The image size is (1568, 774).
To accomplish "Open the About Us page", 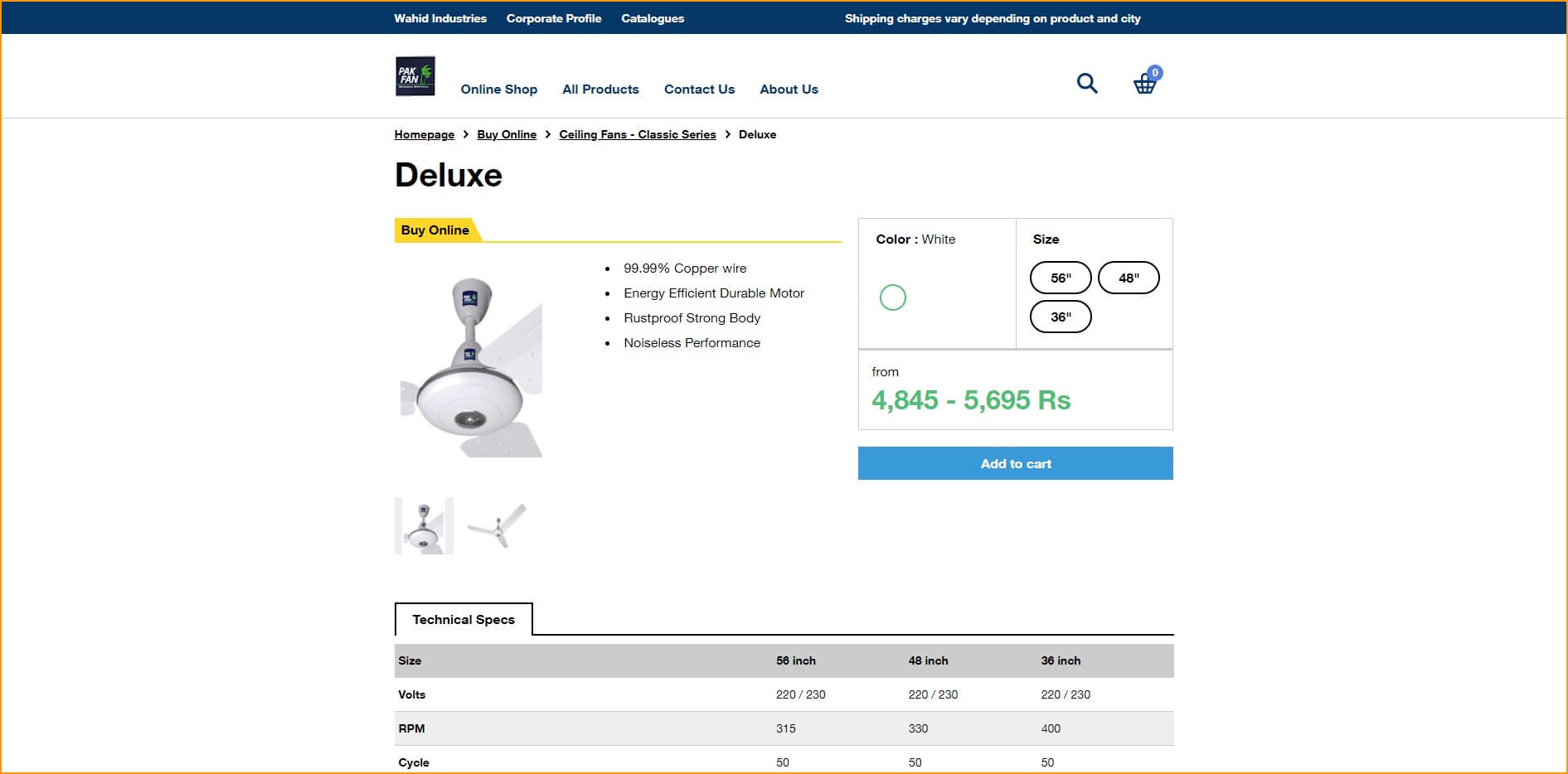I will click(x=789, y=89).
